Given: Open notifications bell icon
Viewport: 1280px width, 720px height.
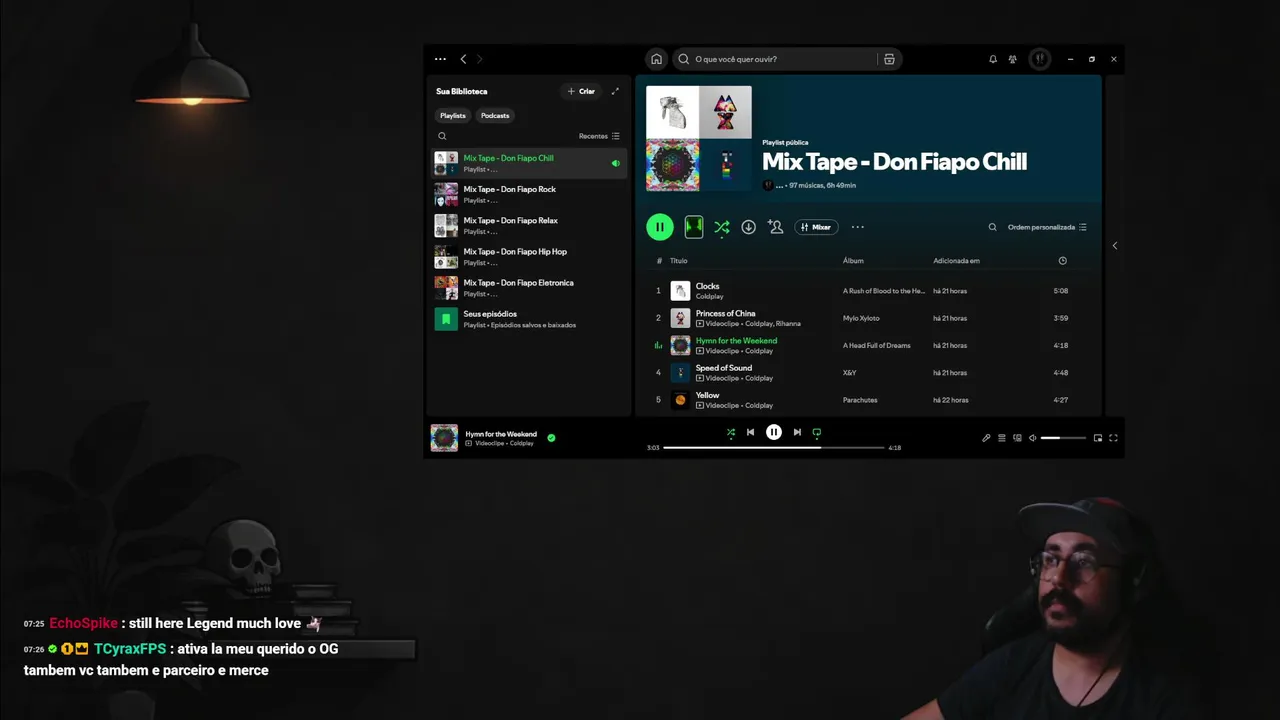Looking at the screenshot, I should tap(993, 59).
